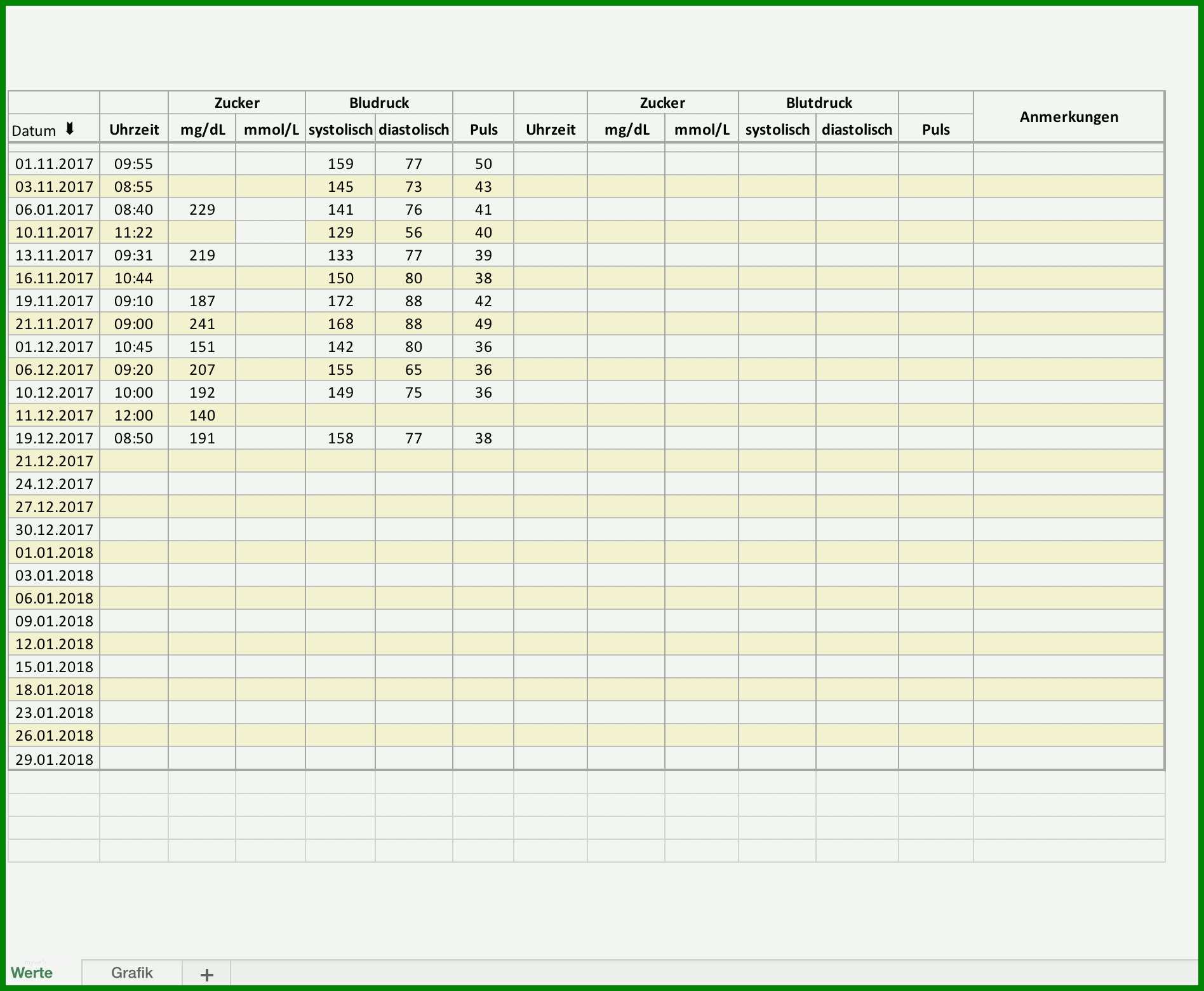Select sugar value 151

[202, 347]
